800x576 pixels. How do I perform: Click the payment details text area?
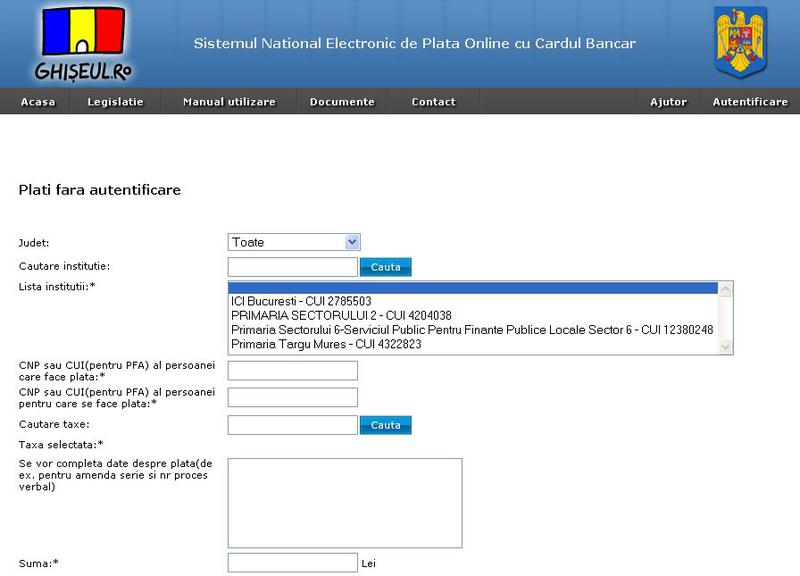point(345,503)
